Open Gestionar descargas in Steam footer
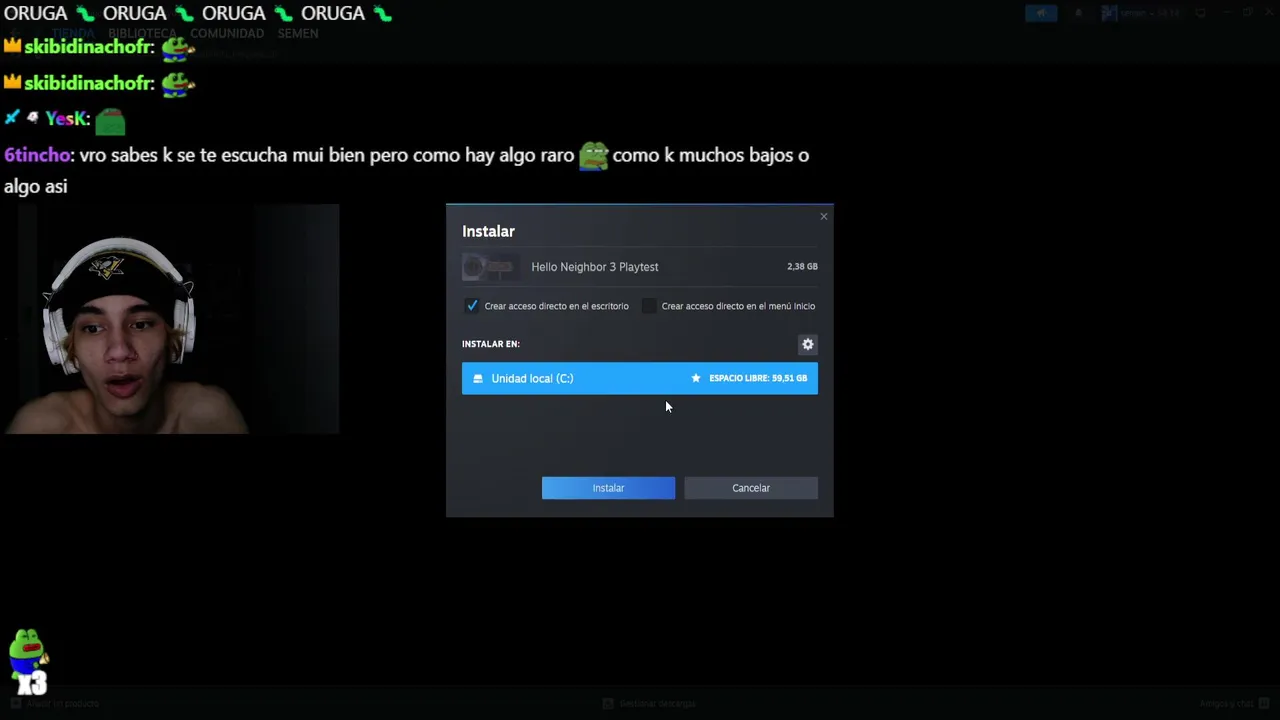This screenshot has height=720, width=1280. click(649, 704)
